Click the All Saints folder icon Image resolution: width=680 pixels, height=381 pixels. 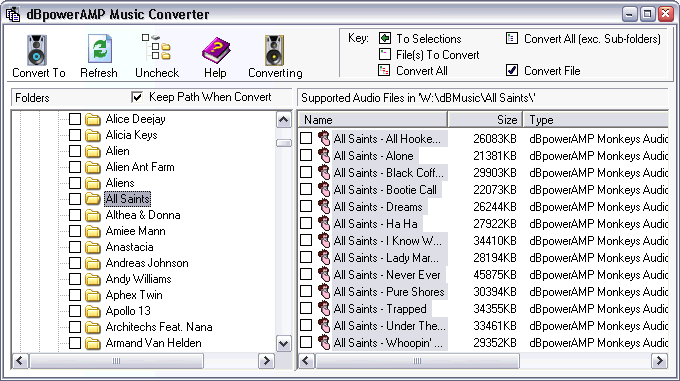93,199
